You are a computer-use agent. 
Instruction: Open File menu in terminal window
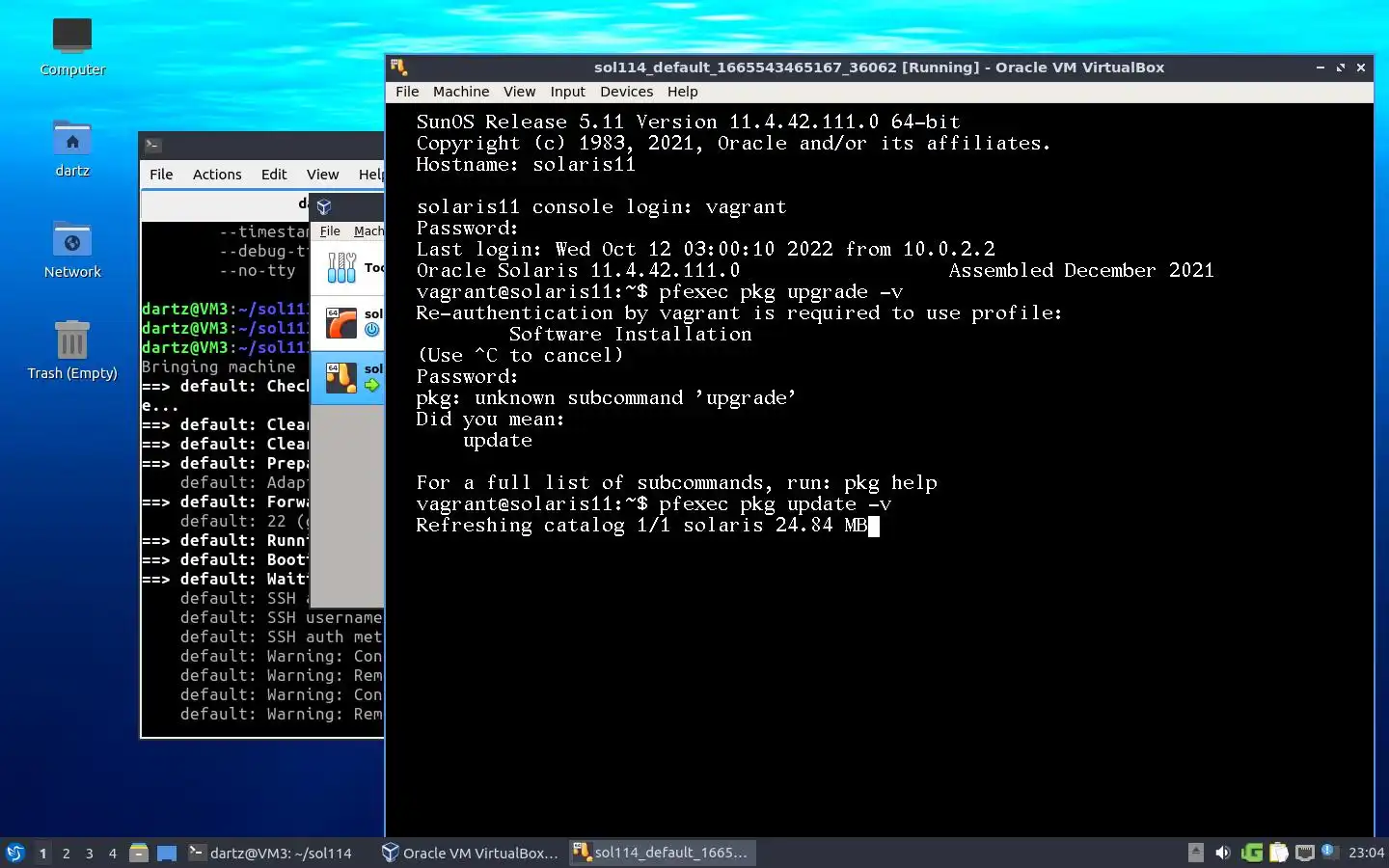point(161,175)
